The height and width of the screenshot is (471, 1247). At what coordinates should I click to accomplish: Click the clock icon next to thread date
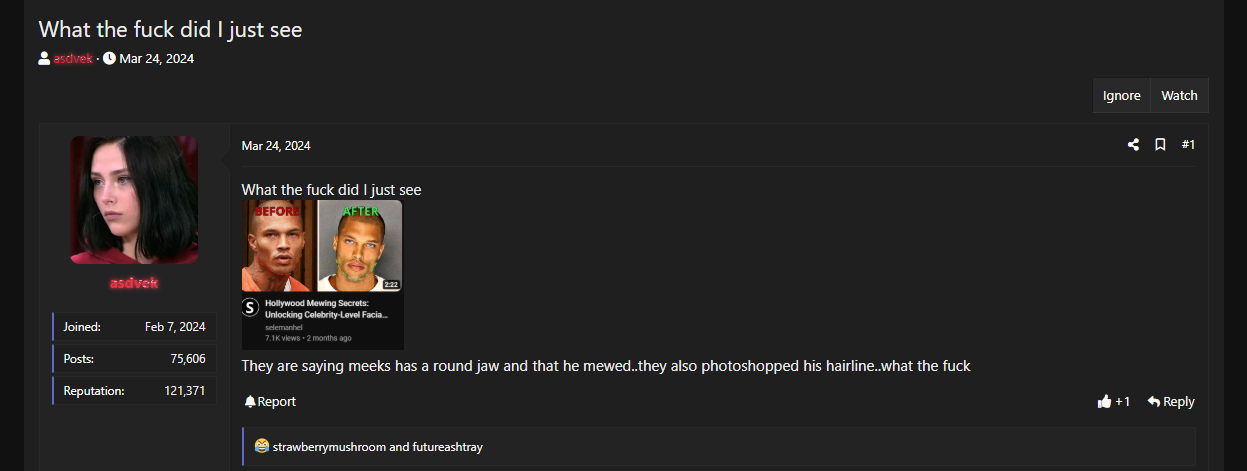tap(109, 58)
